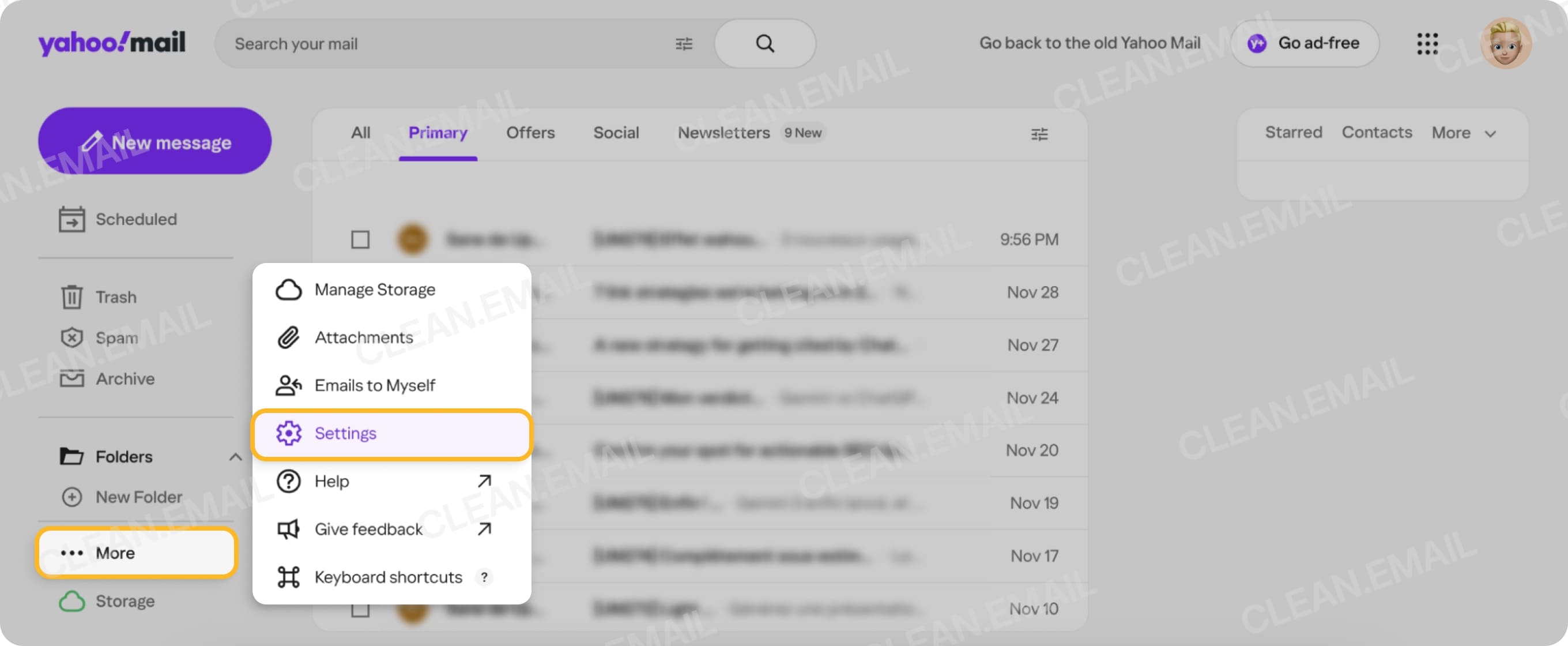
Task: Open the Offers tab
Action: (530, 133)
